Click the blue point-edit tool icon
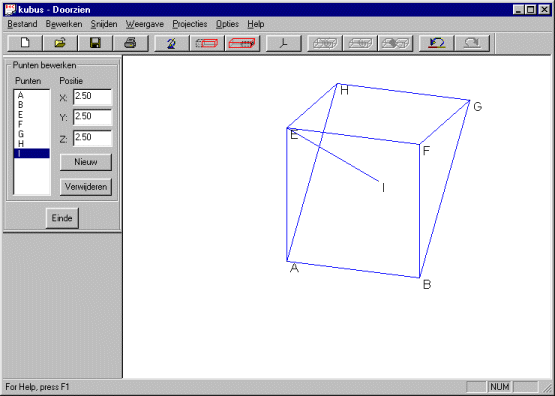Viewport: 555px width, 396px height. [172, 43]
